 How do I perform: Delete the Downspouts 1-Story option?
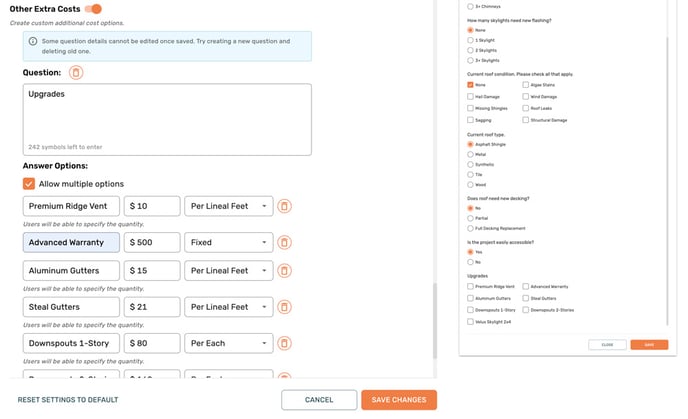point(284,343)
